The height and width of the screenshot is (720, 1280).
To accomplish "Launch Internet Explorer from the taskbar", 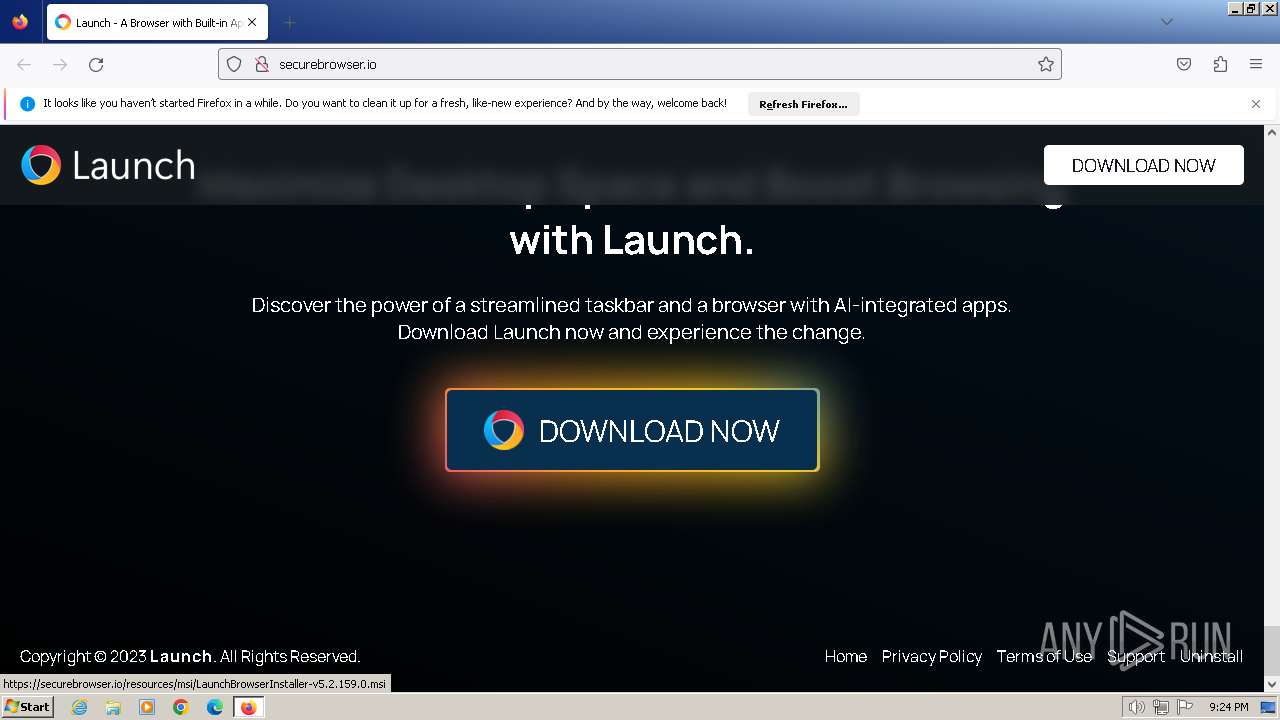I will coord(79,707).
